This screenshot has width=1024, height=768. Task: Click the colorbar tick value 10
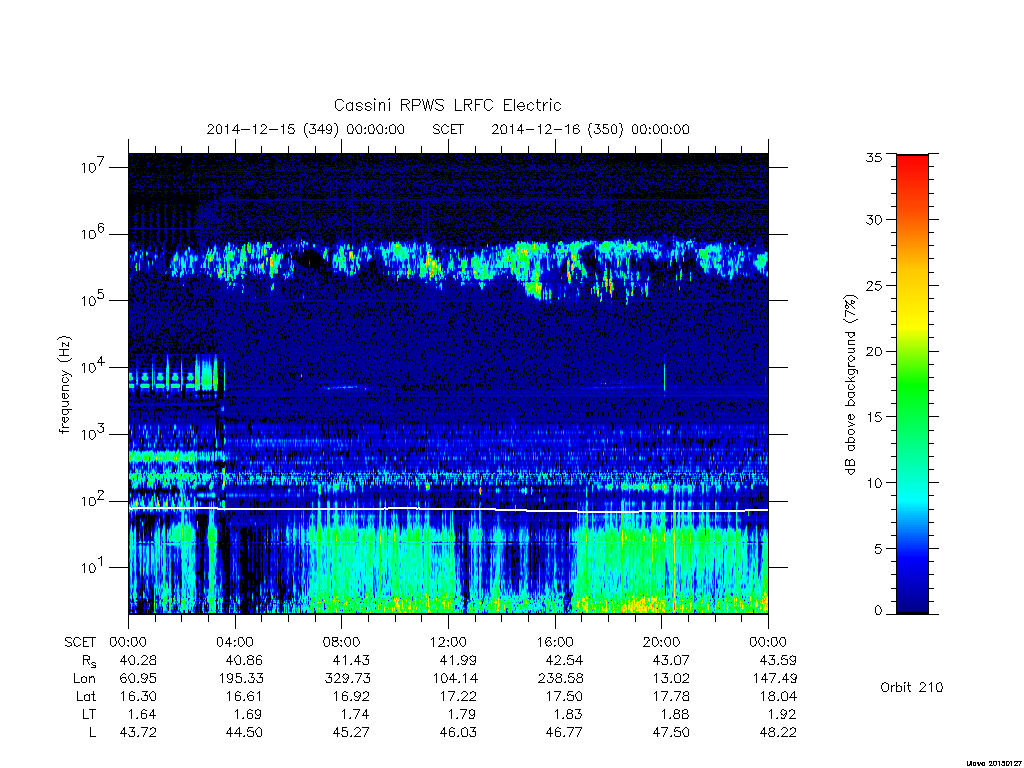pyautogui.click(x=874, y=483)
